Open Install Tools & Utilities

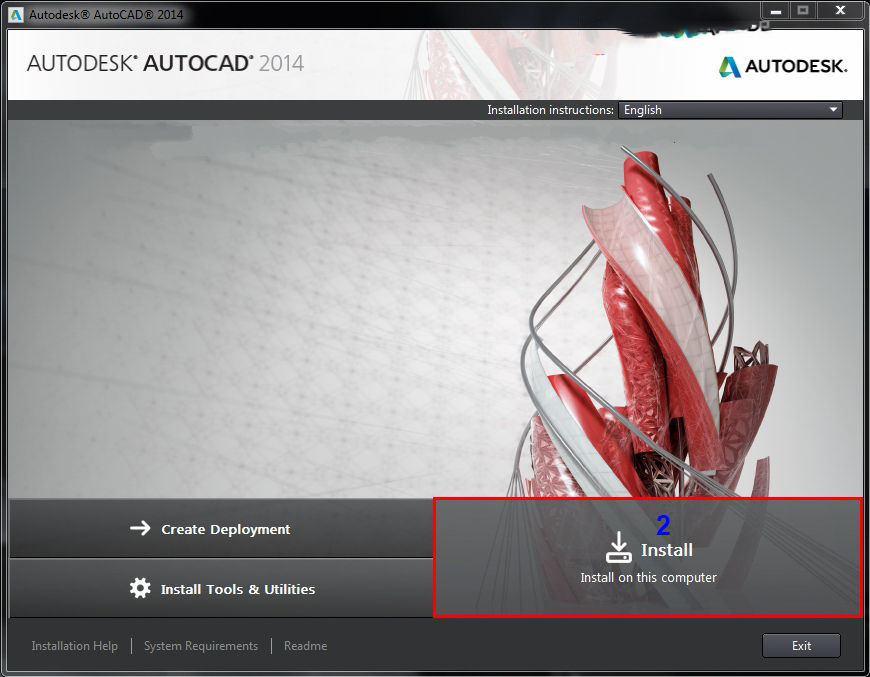coord(221,588)
